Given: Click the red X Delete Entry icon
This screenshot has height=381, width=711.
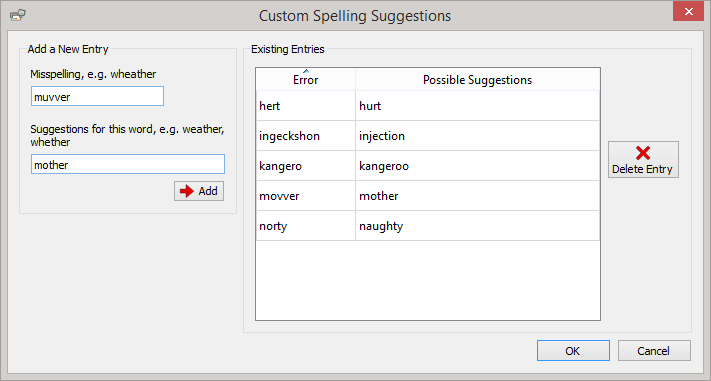Looking at the screenshot, I should pyautogui.click(x=643, y=153).
